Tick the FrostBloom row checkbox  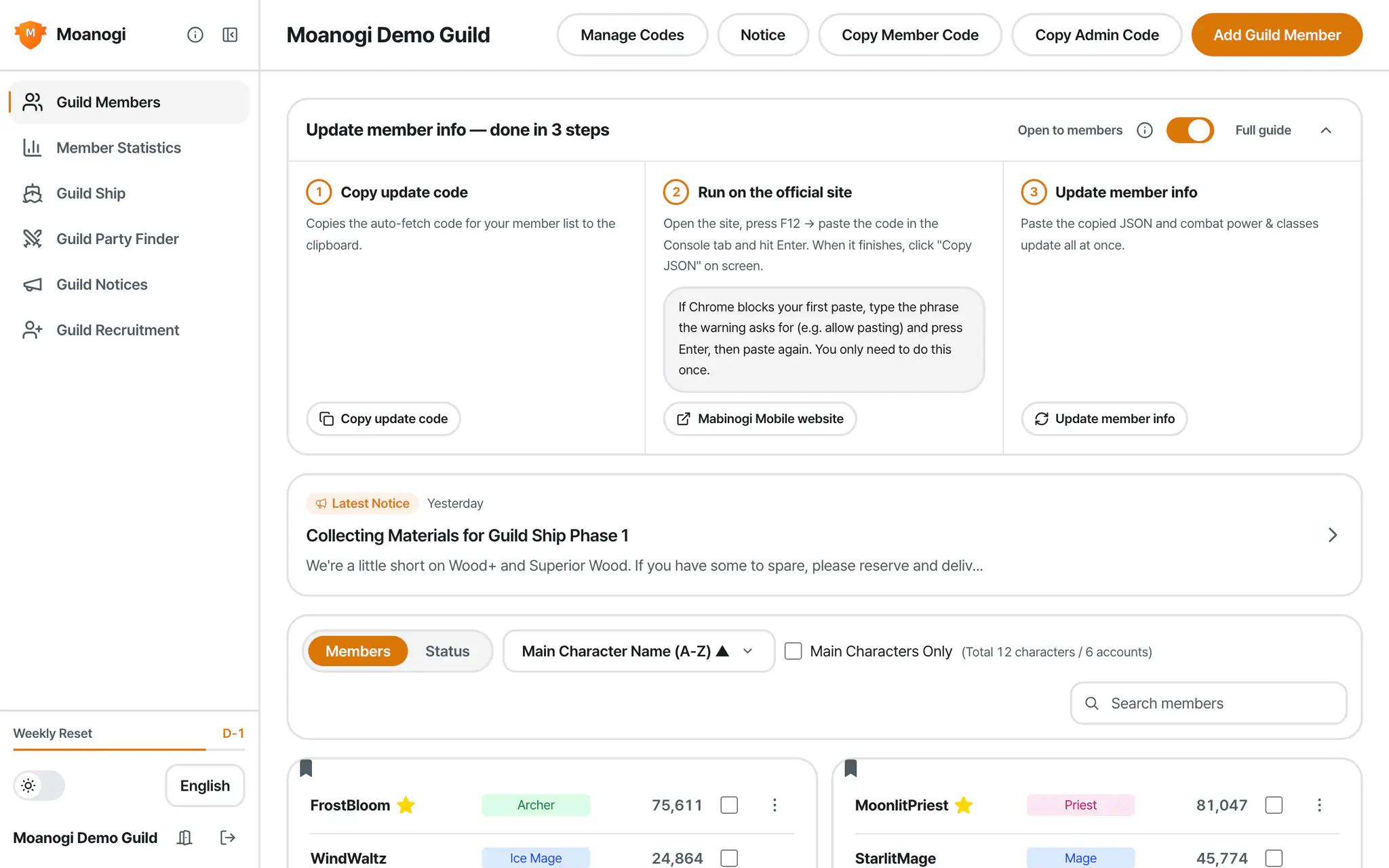pos(729,805)
